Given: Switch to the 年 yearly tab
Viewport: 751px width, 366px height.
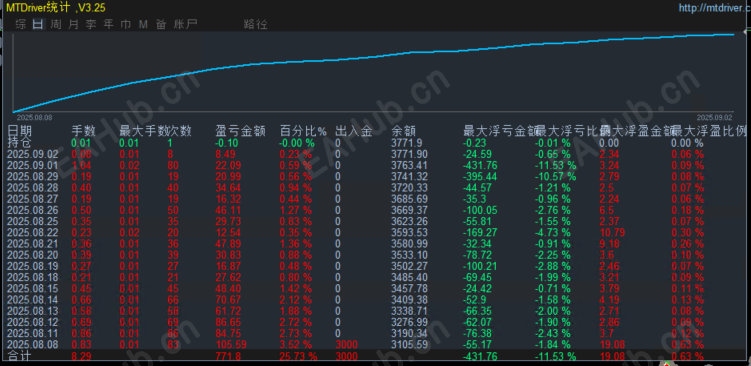Looking at the screenshot, I should tap(109, 24).
